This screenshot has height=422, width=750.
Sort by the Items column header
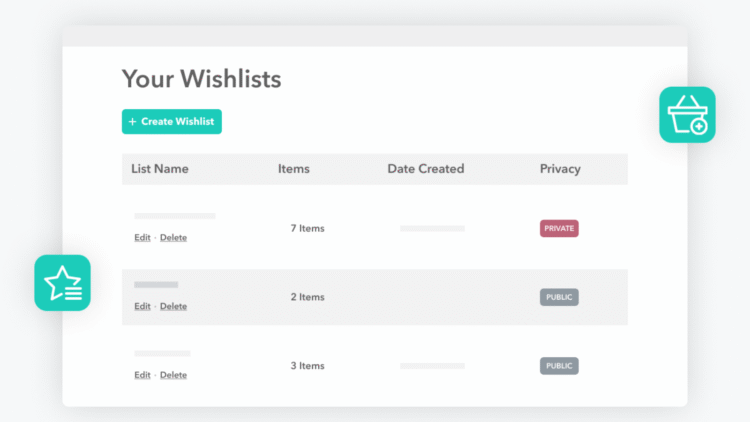point(294,169)
